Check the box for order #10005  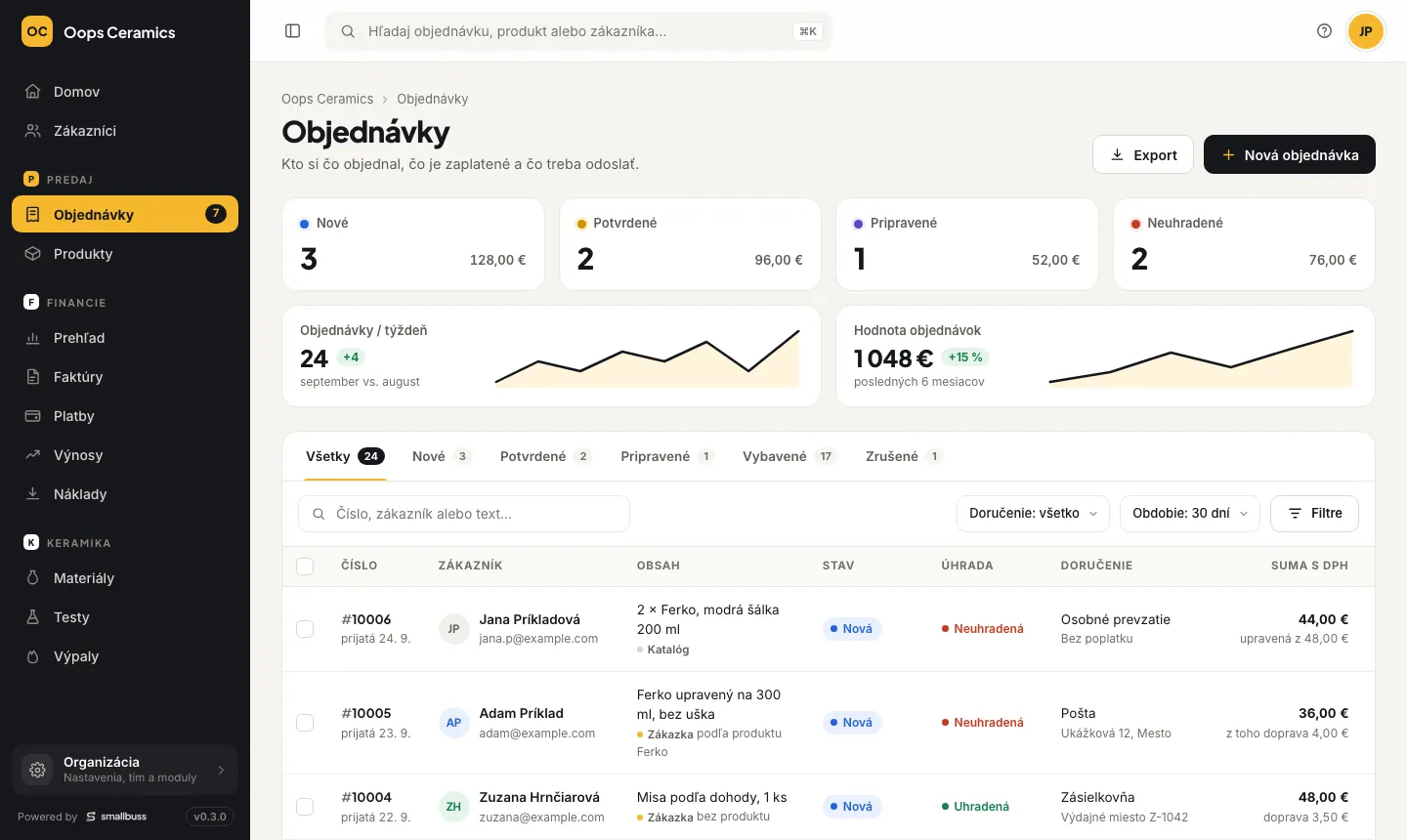[305, 723]
